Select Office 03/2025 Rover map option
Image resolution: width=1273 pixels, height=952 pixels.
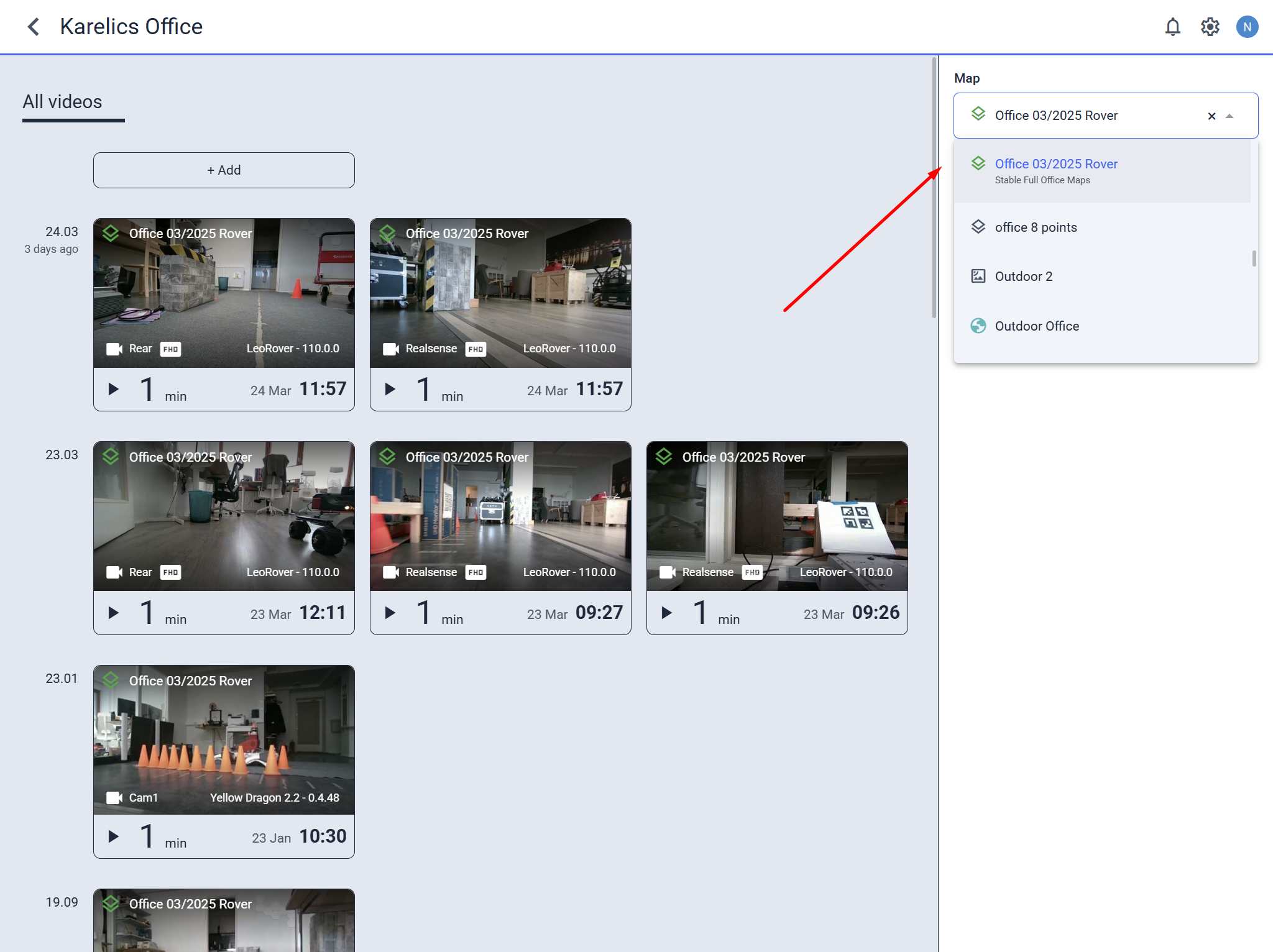point(1102,171)
